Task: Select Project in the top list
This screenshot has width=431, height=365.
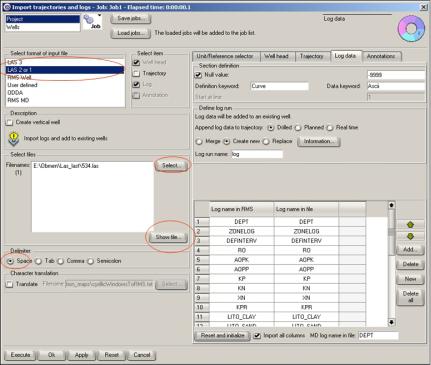Action: 43,19
